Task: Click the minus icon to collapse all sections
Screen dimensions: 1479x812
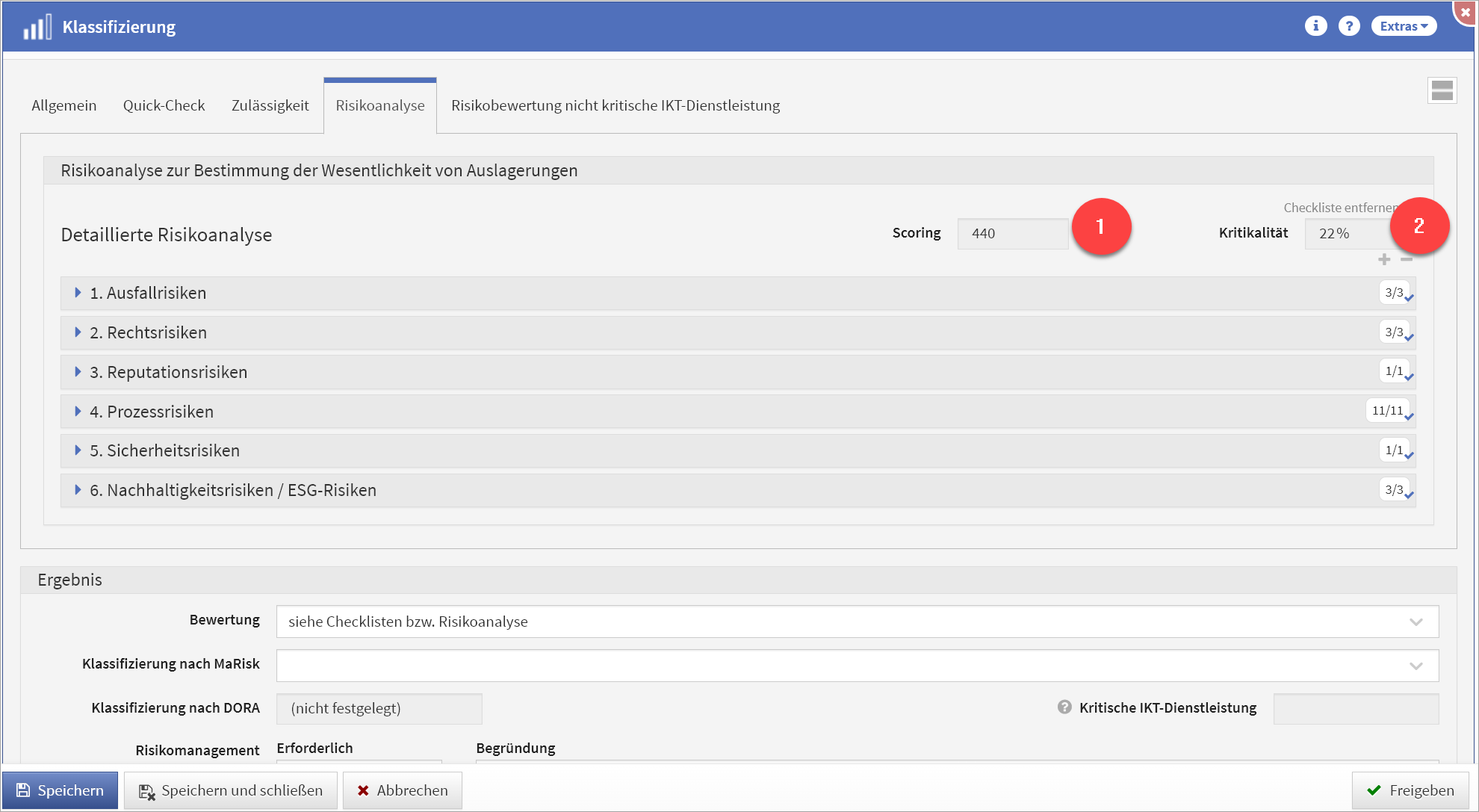Action: tap(1407, 259)
